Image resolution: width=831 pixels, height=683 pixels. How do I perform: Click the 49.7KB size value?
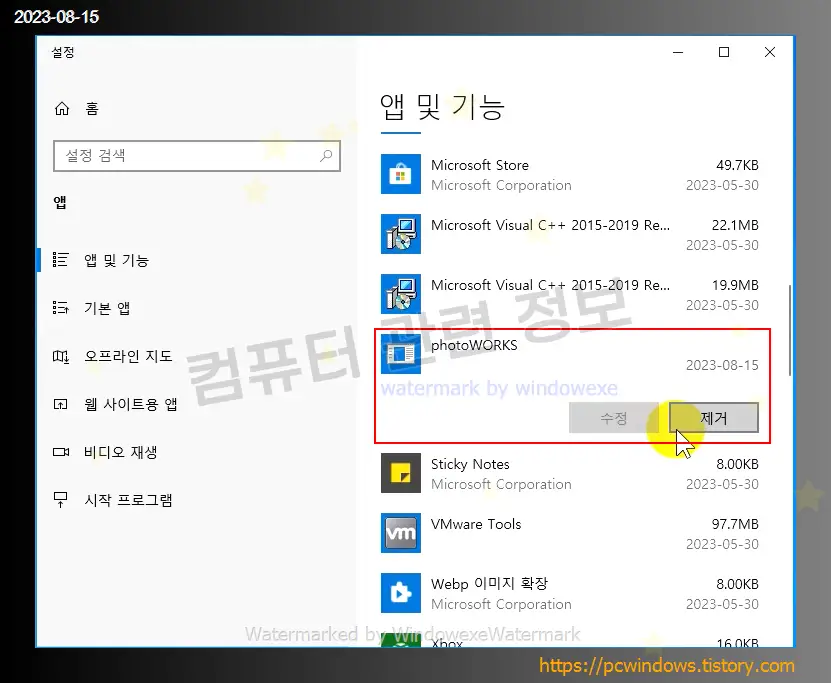tap(737, 165)
